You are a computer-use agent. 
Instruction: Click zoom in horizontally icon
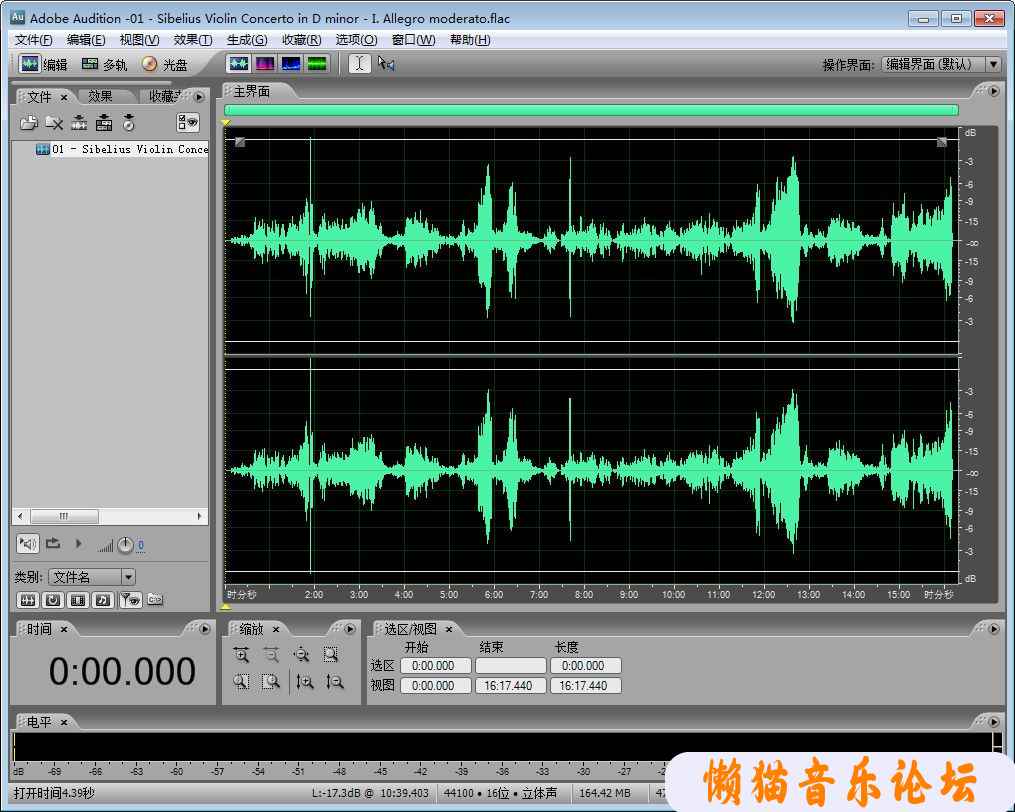[241, 655]
